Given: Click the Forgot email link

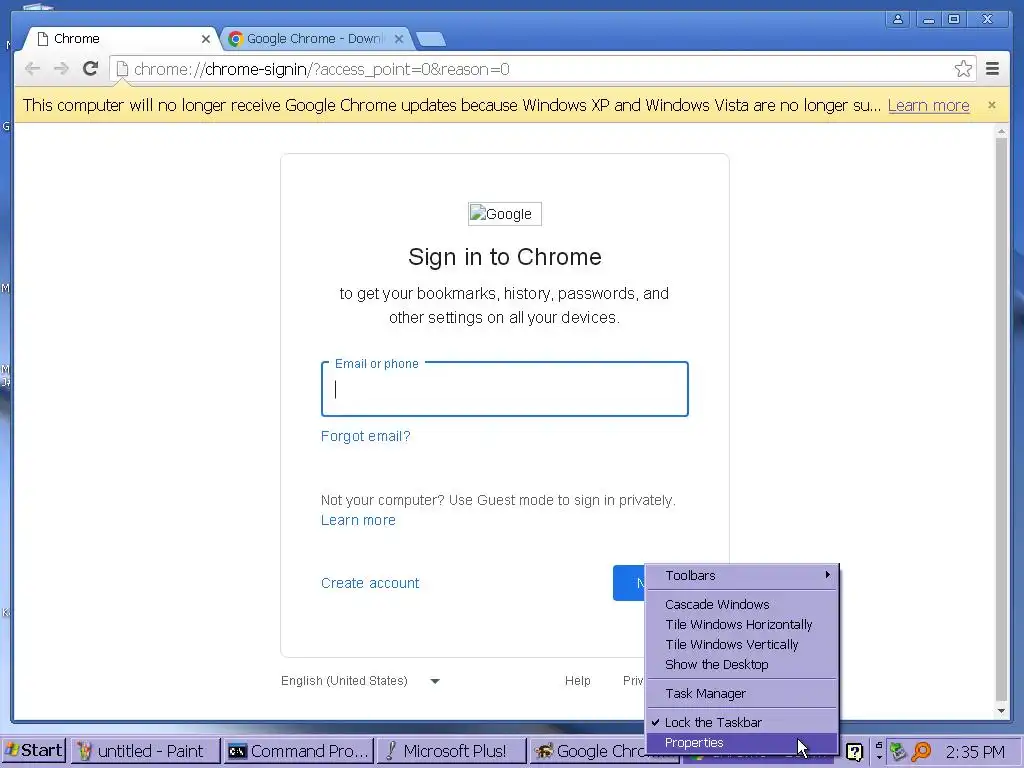Looking at the screenshot, I should coord(366,436).
